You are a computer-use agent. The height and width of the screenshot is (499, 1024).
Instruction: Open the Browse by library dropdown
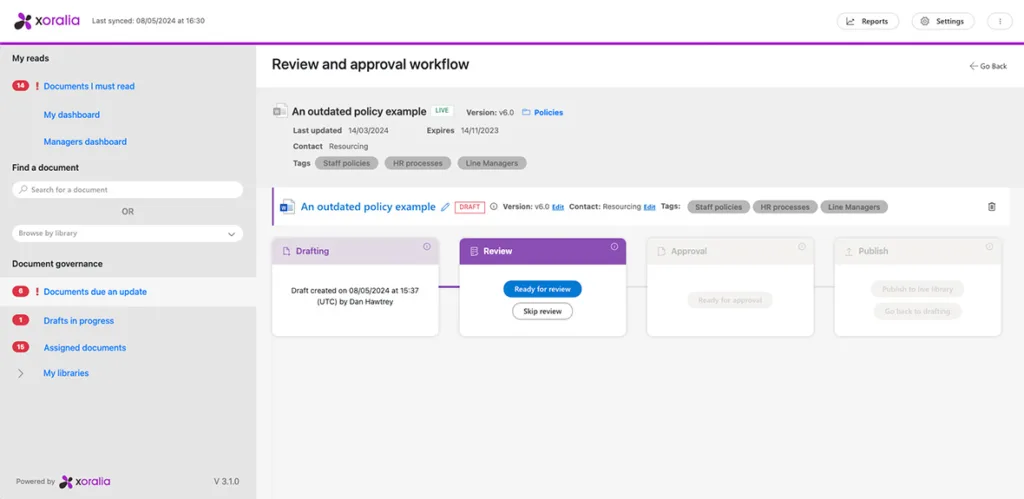127,233
